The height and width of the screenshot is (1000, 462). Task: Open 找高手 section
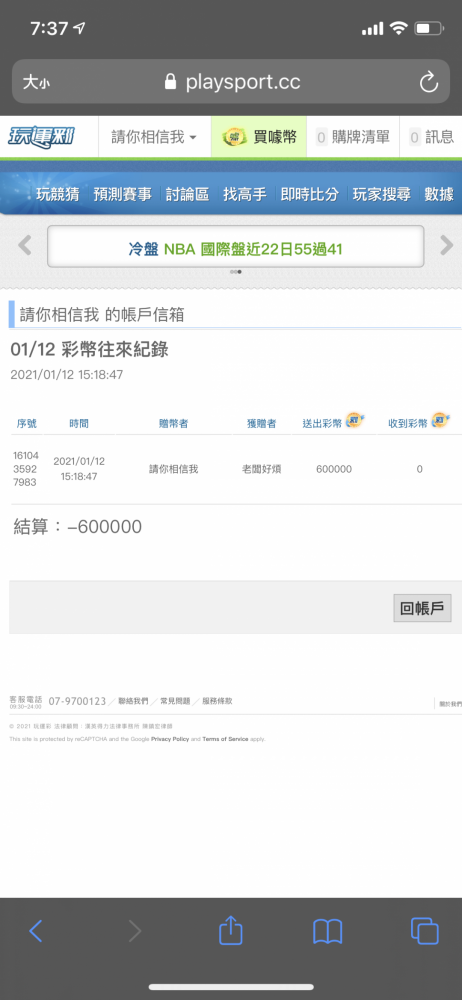coord(244,195)
